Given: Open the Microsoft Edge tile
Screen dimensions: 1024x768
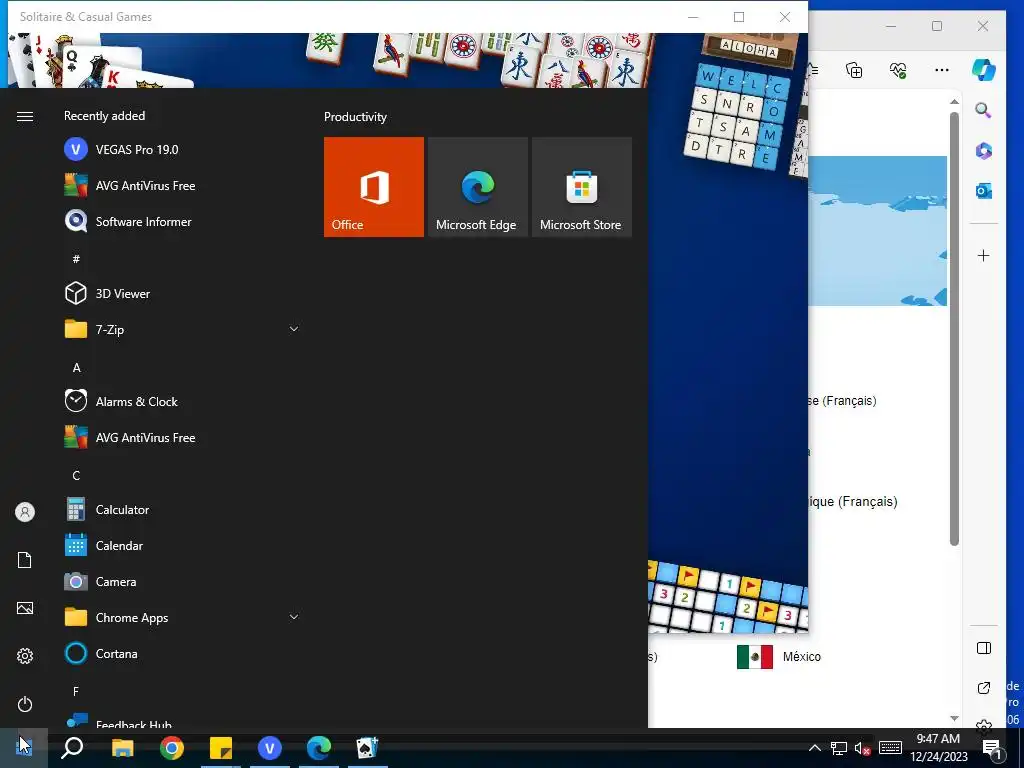Looking at the screenshot, I should coord(477,187).
